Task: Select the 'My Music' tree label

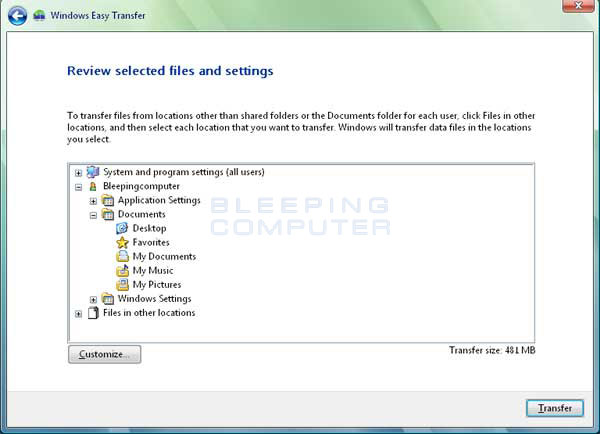Action: point(153,271)
